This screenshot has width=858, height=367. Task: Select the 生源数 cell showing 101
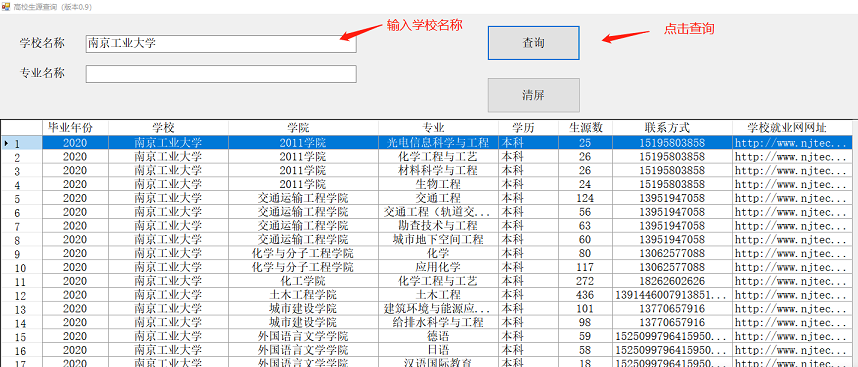tap(585, 309)
